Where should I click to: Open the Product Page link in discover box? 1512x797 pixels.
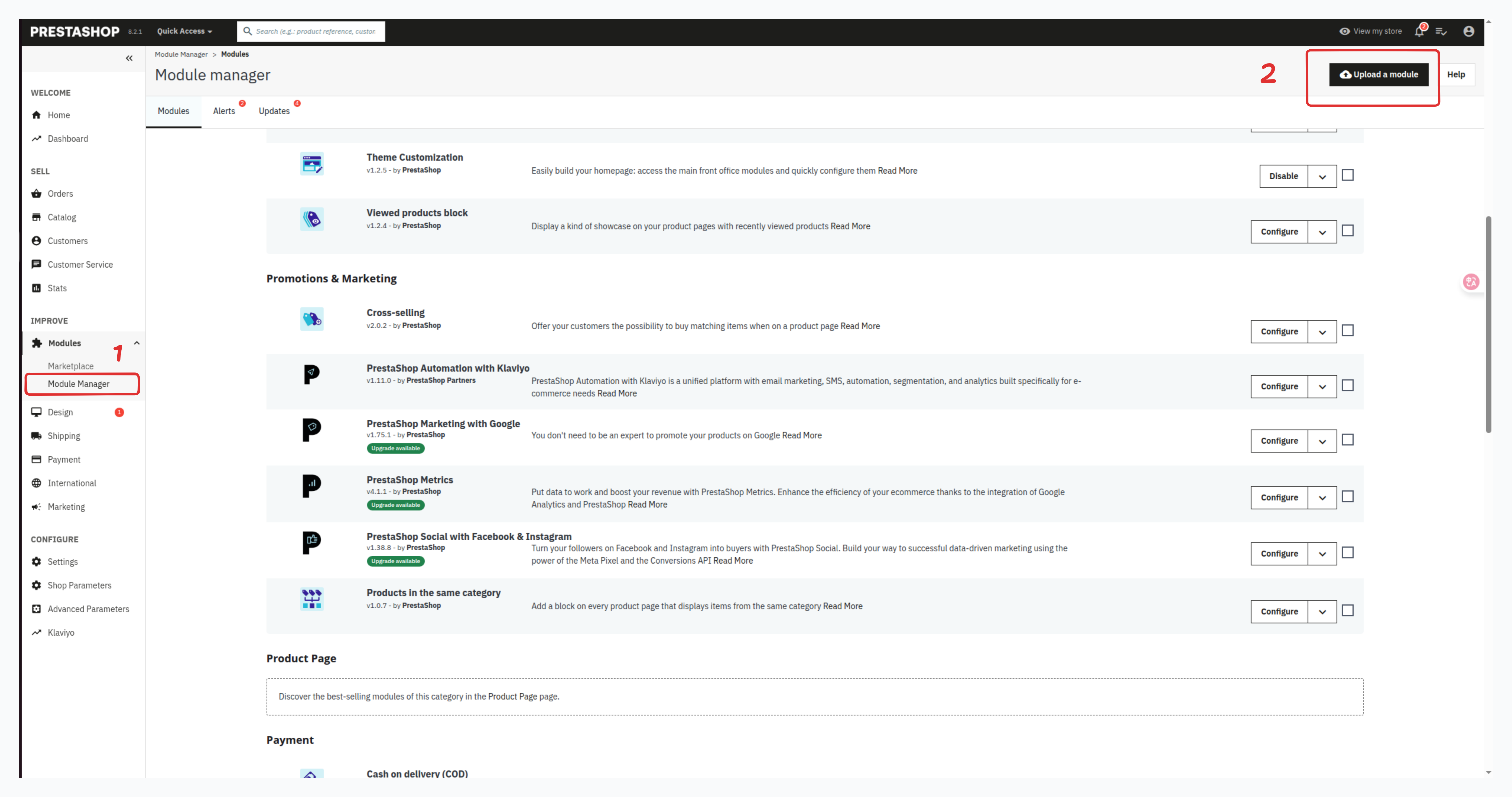[512, 697]
